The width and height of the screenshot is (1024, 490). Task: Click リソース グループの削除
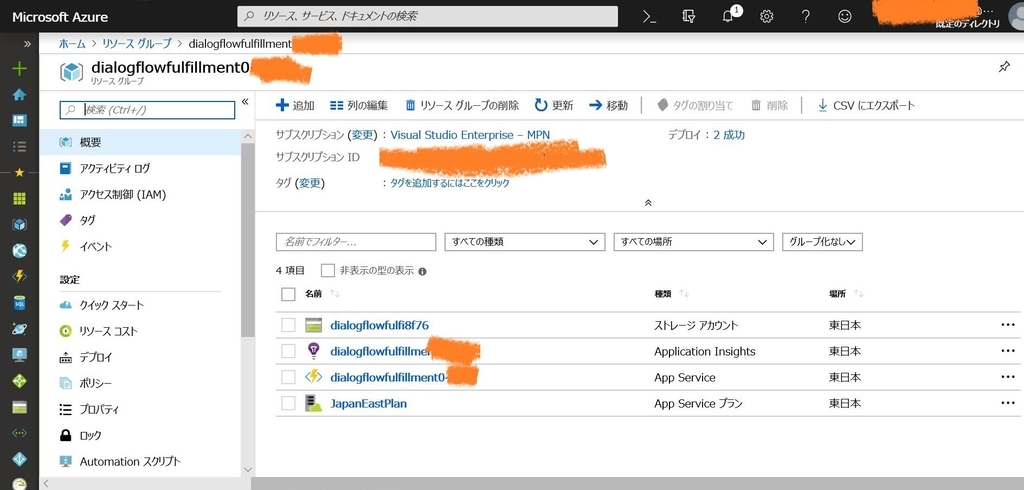(x=462, y=105)
